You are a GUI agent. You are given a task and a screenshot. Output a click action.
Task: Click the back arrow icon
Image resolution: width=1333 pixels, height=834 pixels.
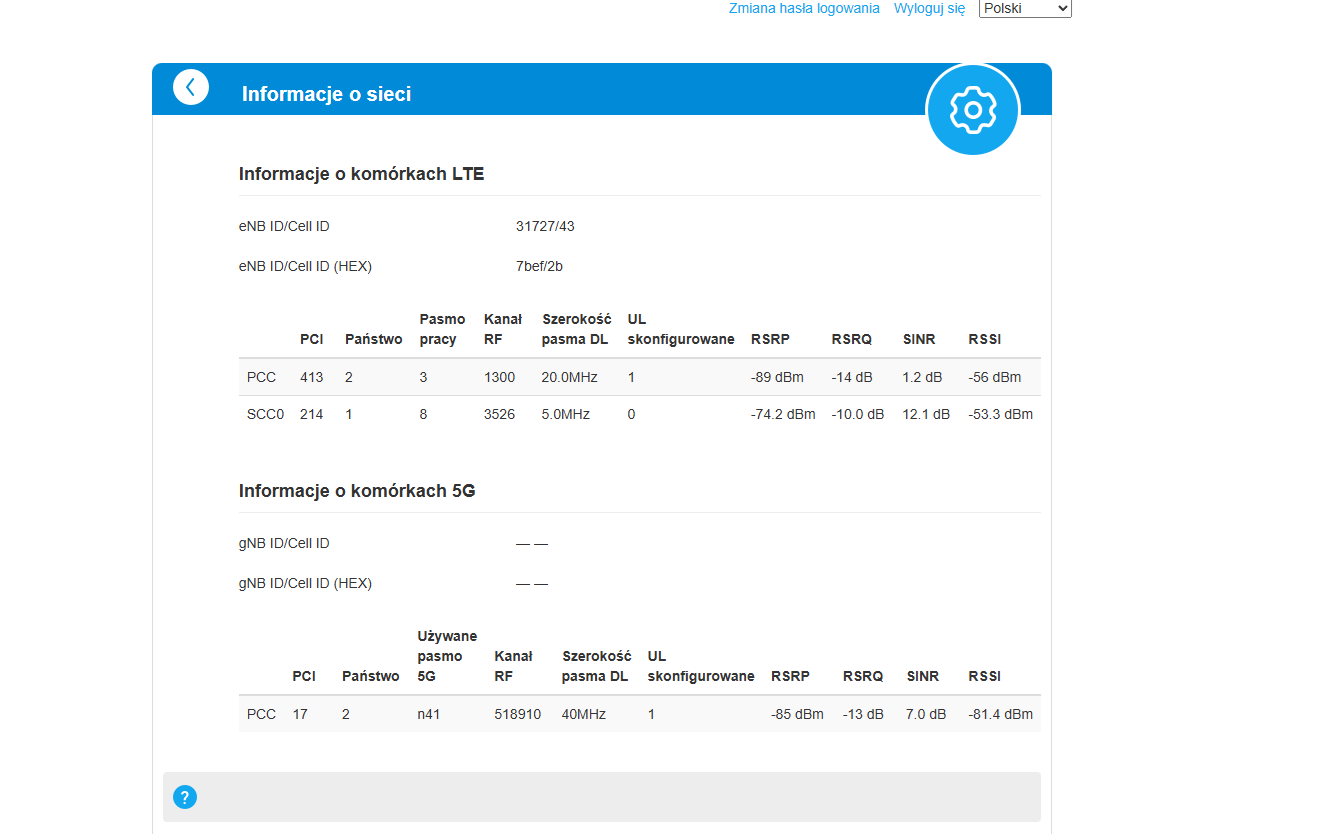click(x=191, y=87)
